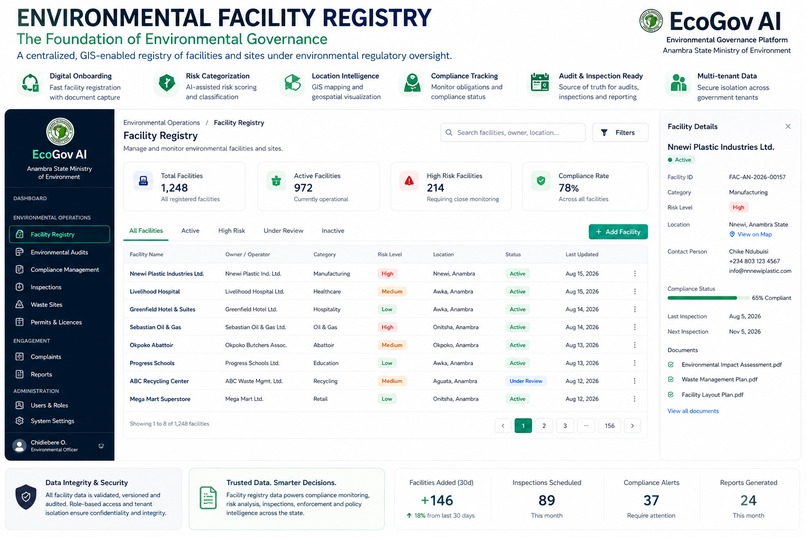
Task: Go to the previous page arrow
Action: (x=503, y=425)
